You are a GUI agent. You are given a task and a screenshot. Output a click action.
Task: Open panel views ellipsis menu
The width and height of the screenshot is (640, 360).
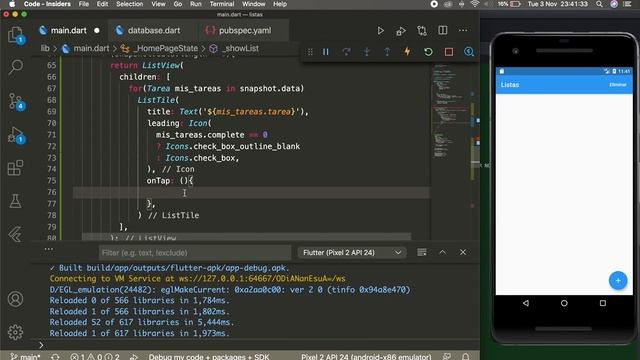coord(49,249)
